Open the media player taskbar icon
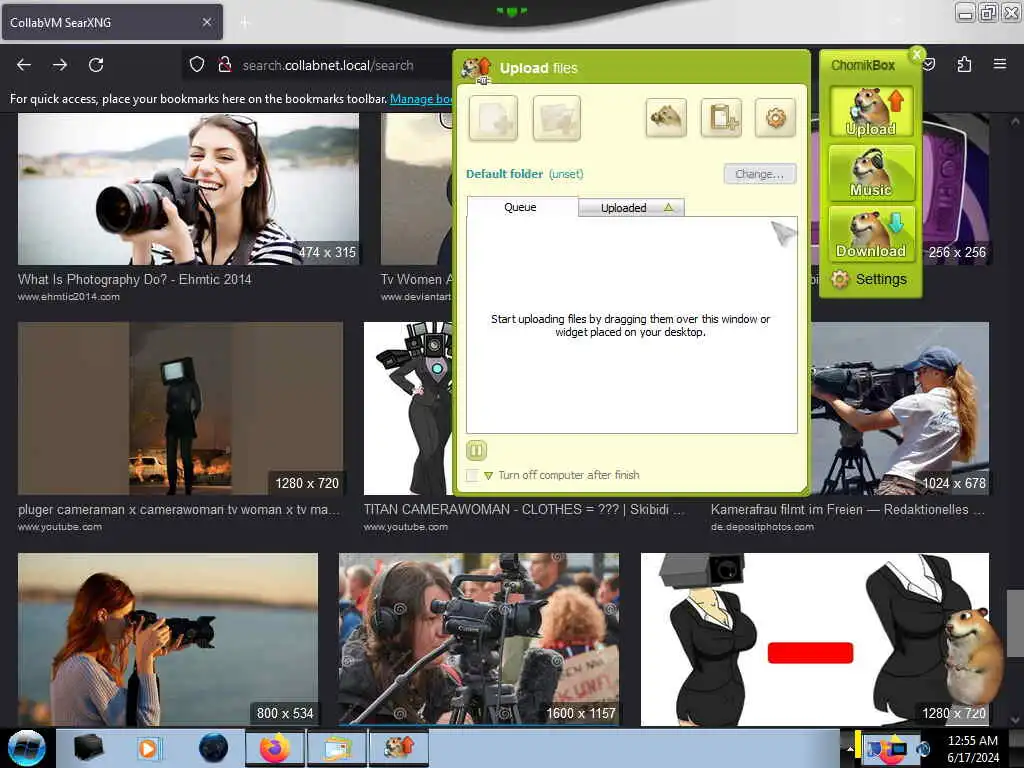This screenshot has height=768, width=1024. [150, 748]
